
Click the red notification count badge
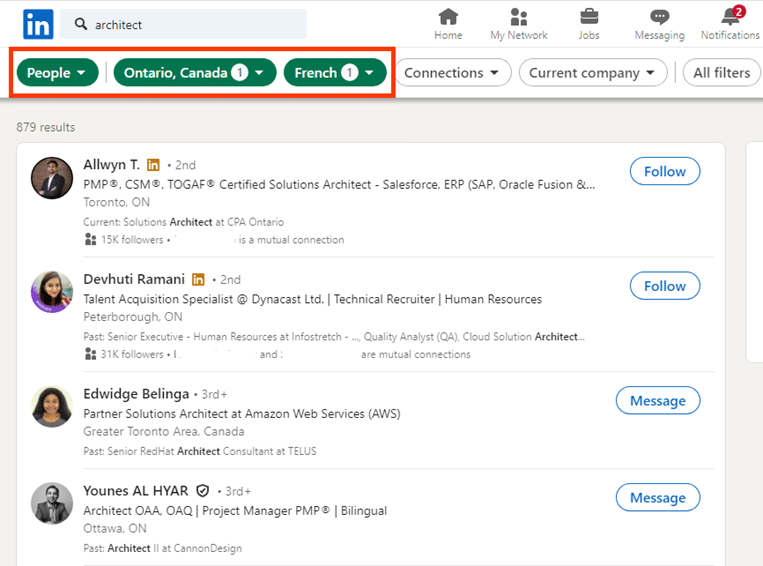tap(739, 11)
